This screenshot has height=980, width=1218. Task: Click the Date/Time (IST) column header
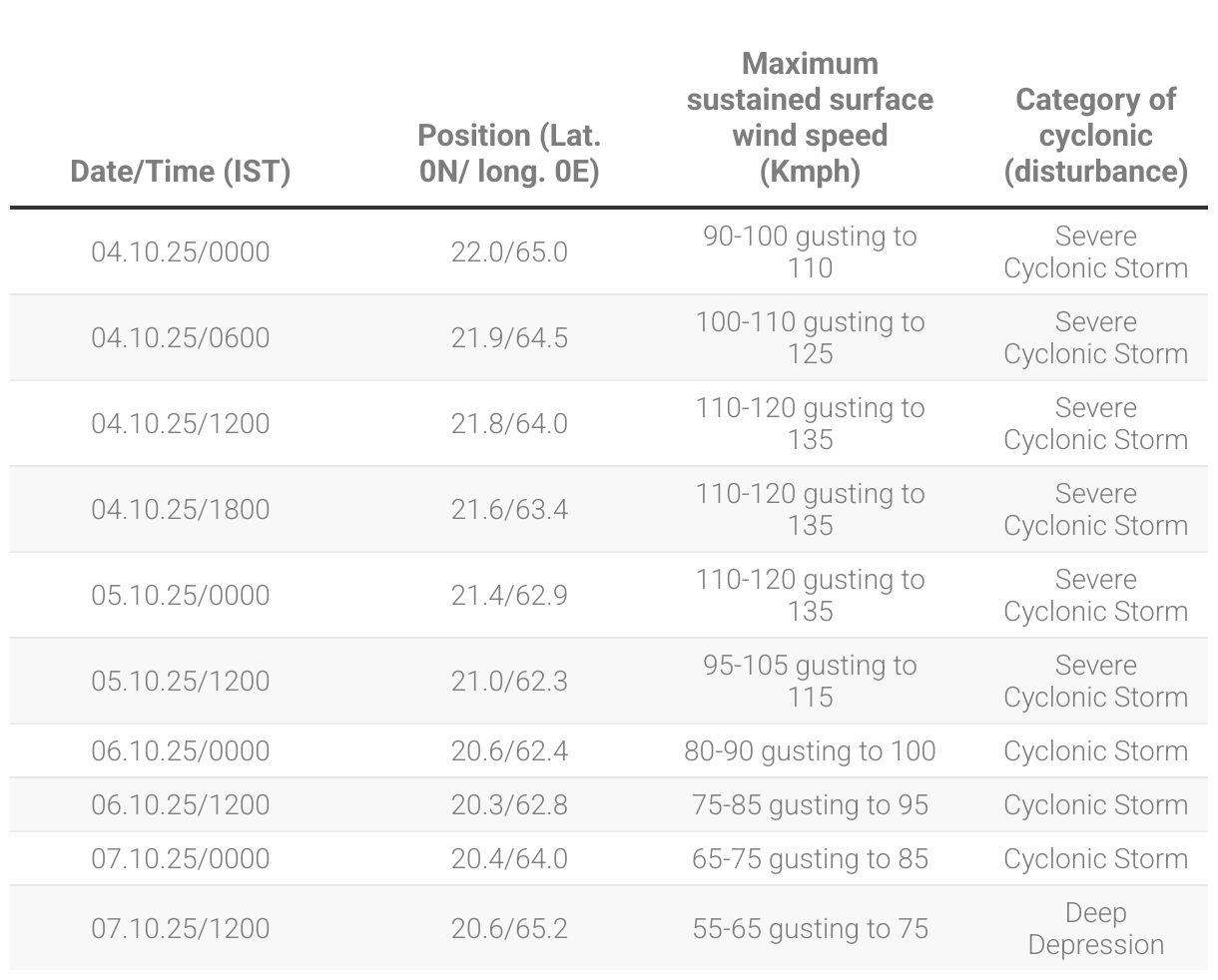(181, 171)
